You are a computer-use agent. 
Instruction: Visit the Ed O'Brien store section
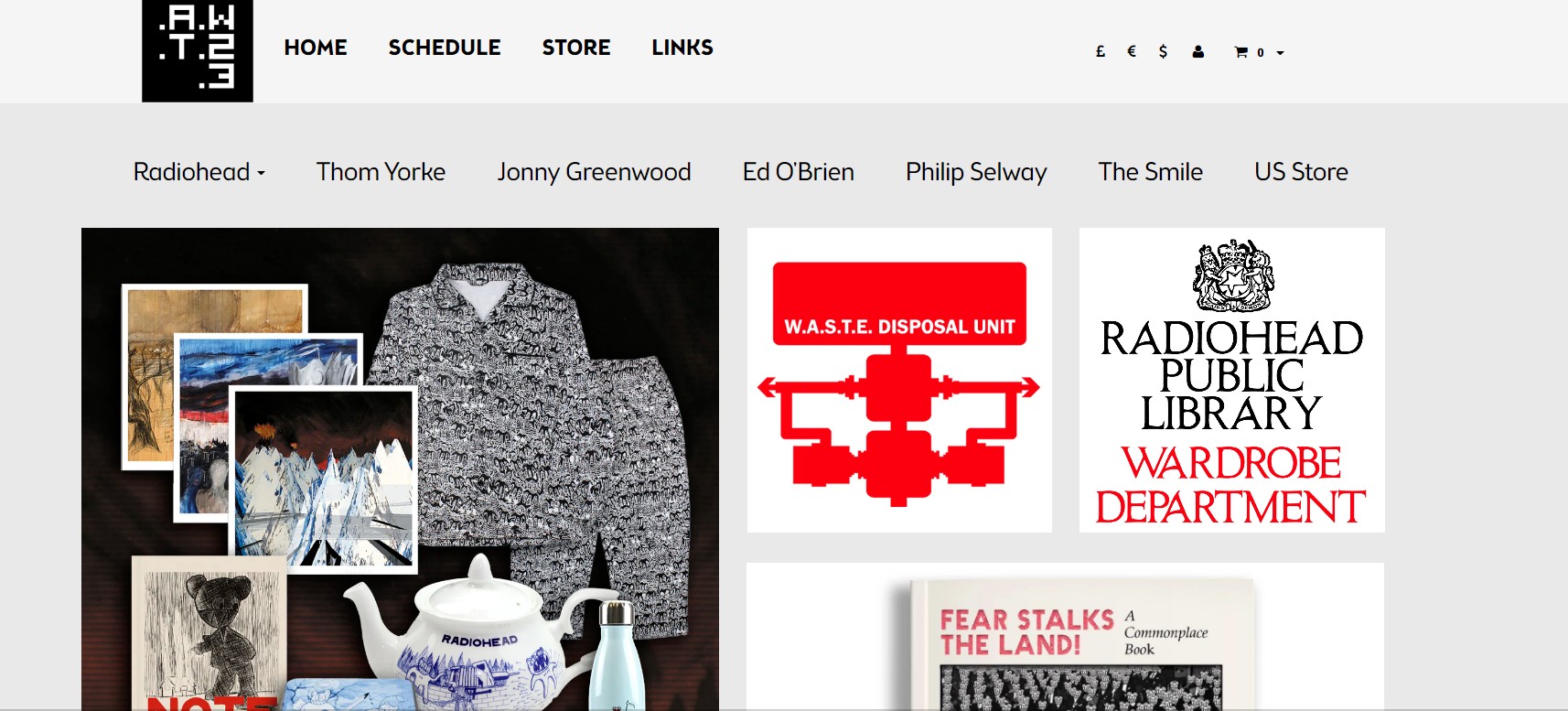point(799,172)
